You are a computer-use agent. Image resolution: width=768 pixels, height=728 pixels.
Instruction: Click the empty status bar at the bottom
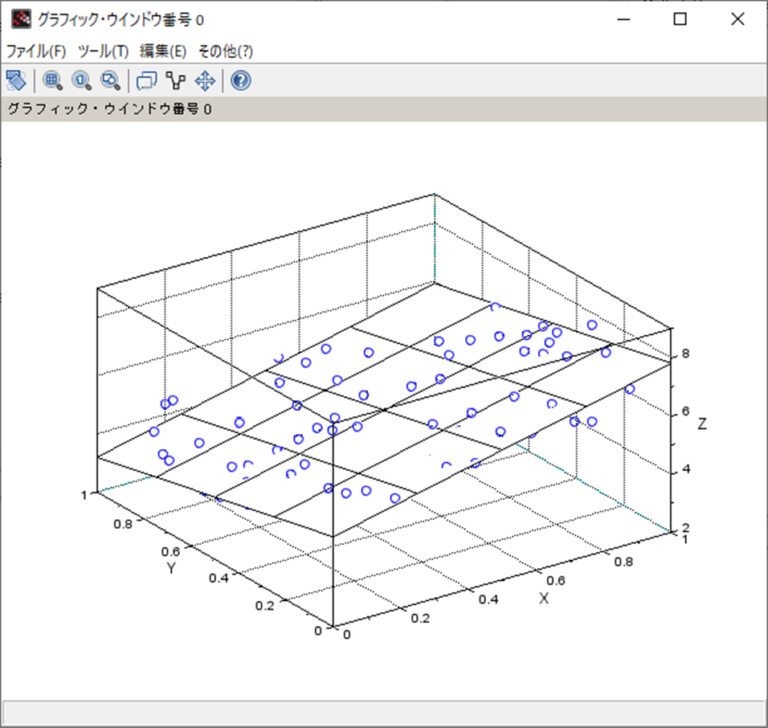pos(384,714)
